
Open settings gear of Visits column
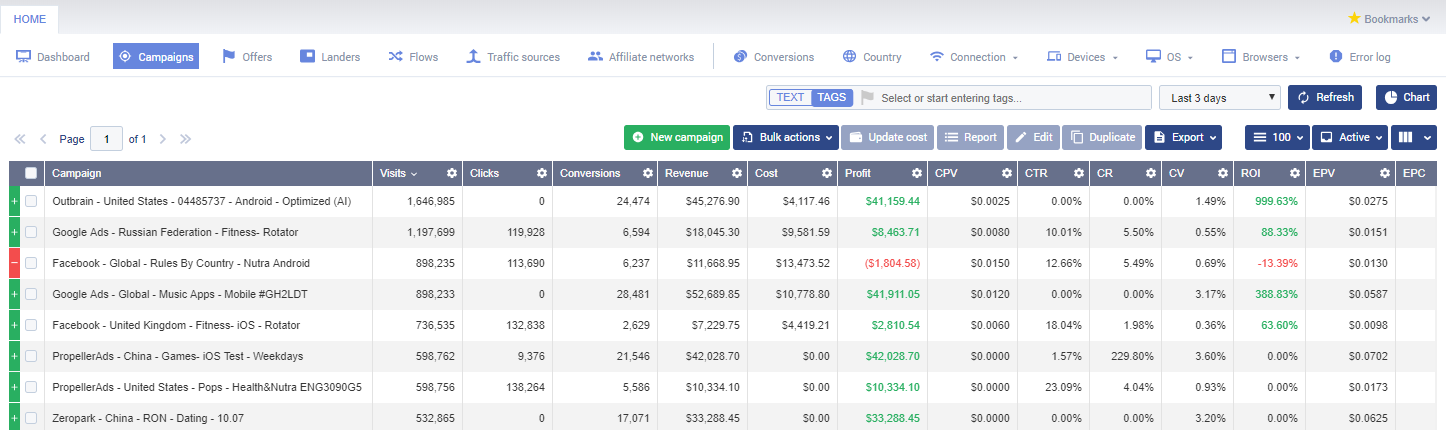tap(452, 174)
